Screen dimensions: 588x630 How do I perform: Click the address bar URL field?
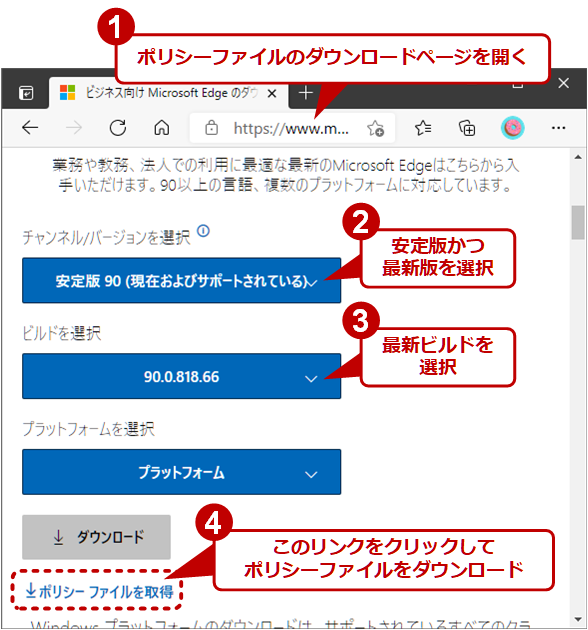point(291,129)
